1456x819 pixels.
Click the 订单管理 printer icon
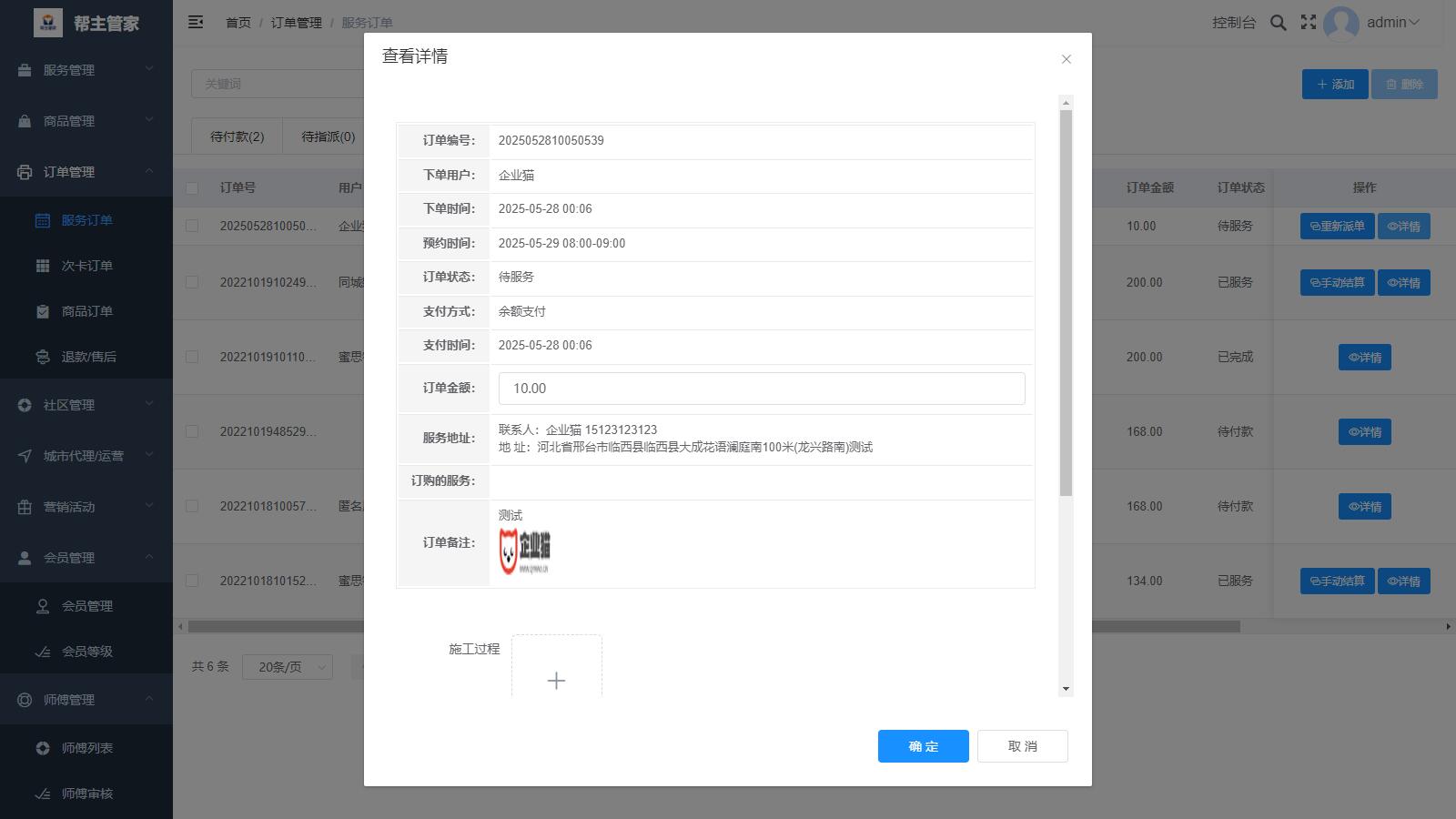click(x=25, y=172)
